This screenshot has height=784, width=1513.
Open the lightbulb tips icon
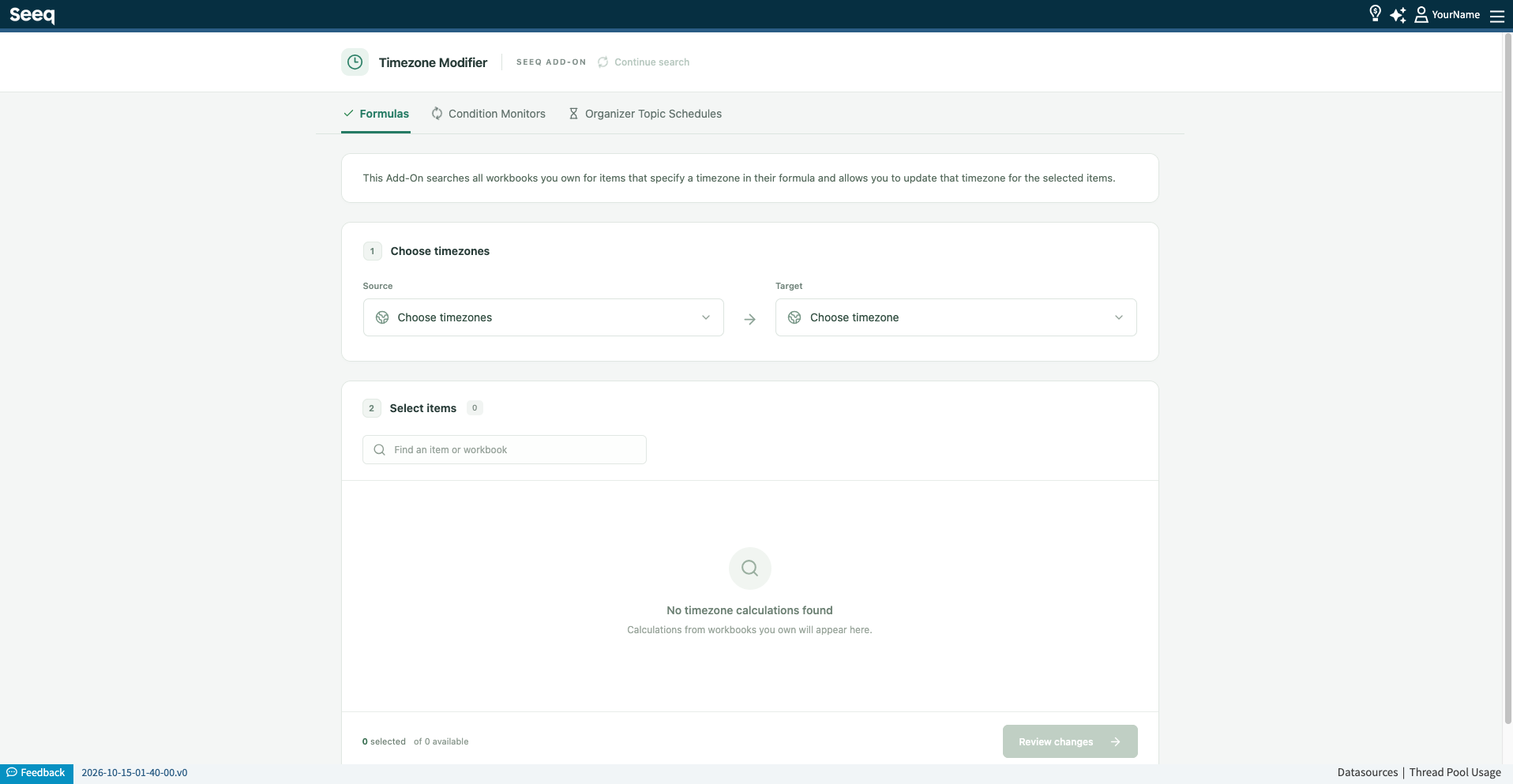click(1375, 14)
